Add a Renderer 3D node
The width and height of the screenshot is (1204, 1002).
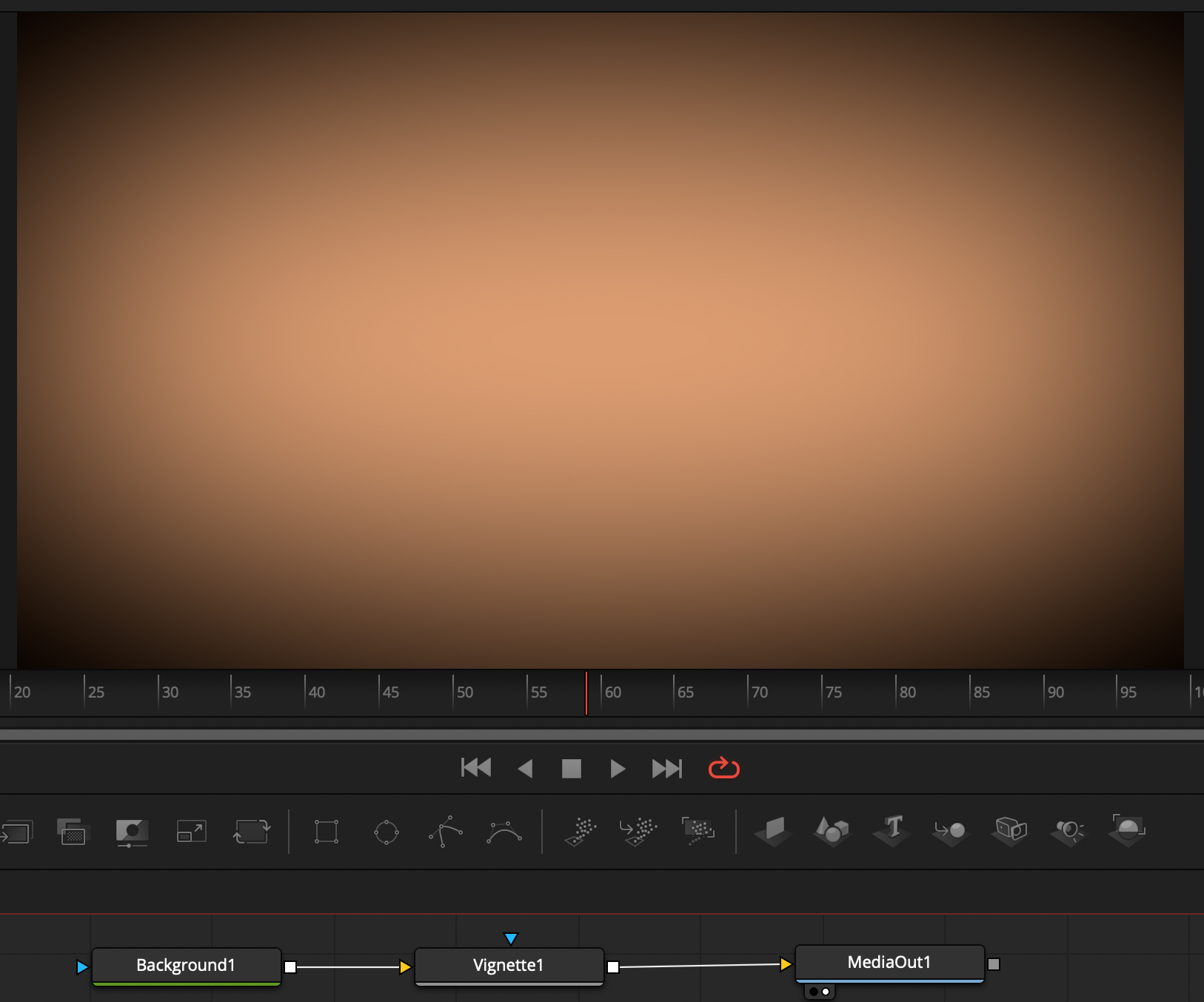coord(1128,832)
